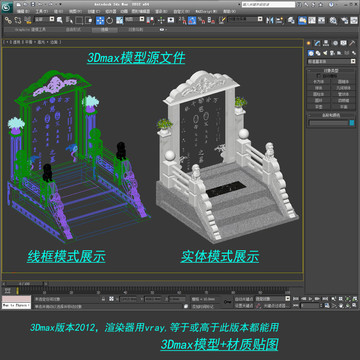Open the key selection dropdown beside Auto Key
Screen dimensions: 360x360
pyautogui.click(x=273, y=299)
